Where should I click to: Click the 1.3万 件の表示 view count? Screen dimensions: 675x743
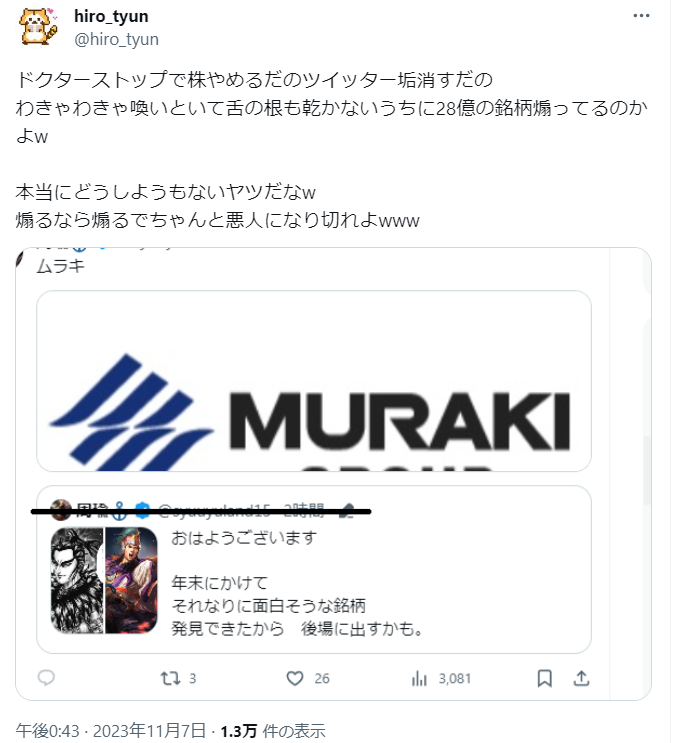(x=273, y=730)
